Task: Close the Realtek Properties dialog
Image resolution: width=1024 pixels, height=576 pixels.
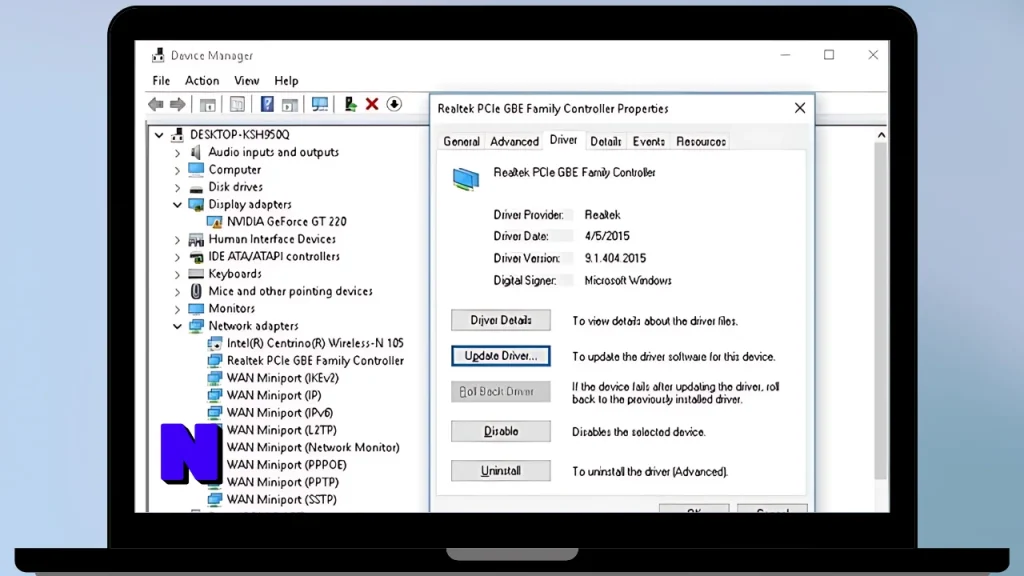Action: [800, 108]
